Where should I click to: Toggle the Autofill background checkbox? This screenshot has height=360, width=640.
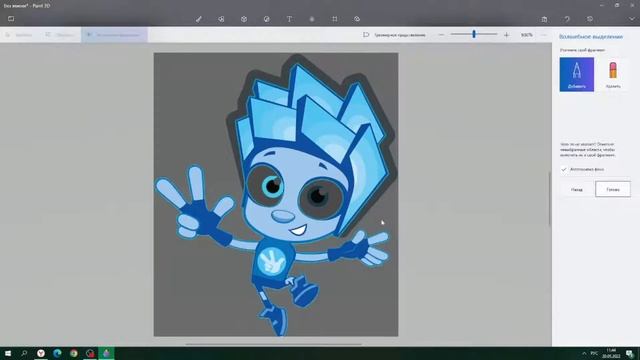coord(564,169)
